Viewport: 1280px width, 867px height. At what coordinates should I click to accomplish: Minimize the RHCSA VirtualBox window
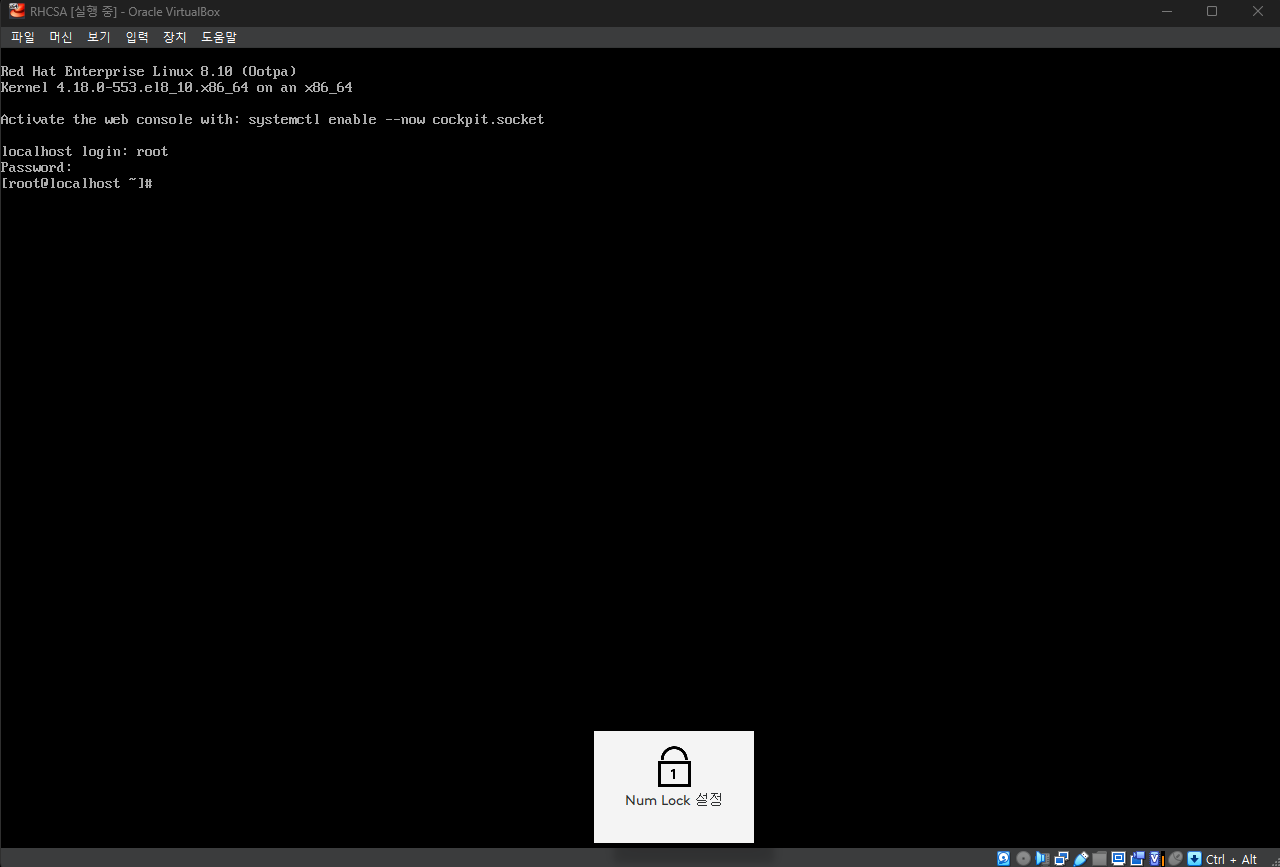click(x=1167, y=11)
